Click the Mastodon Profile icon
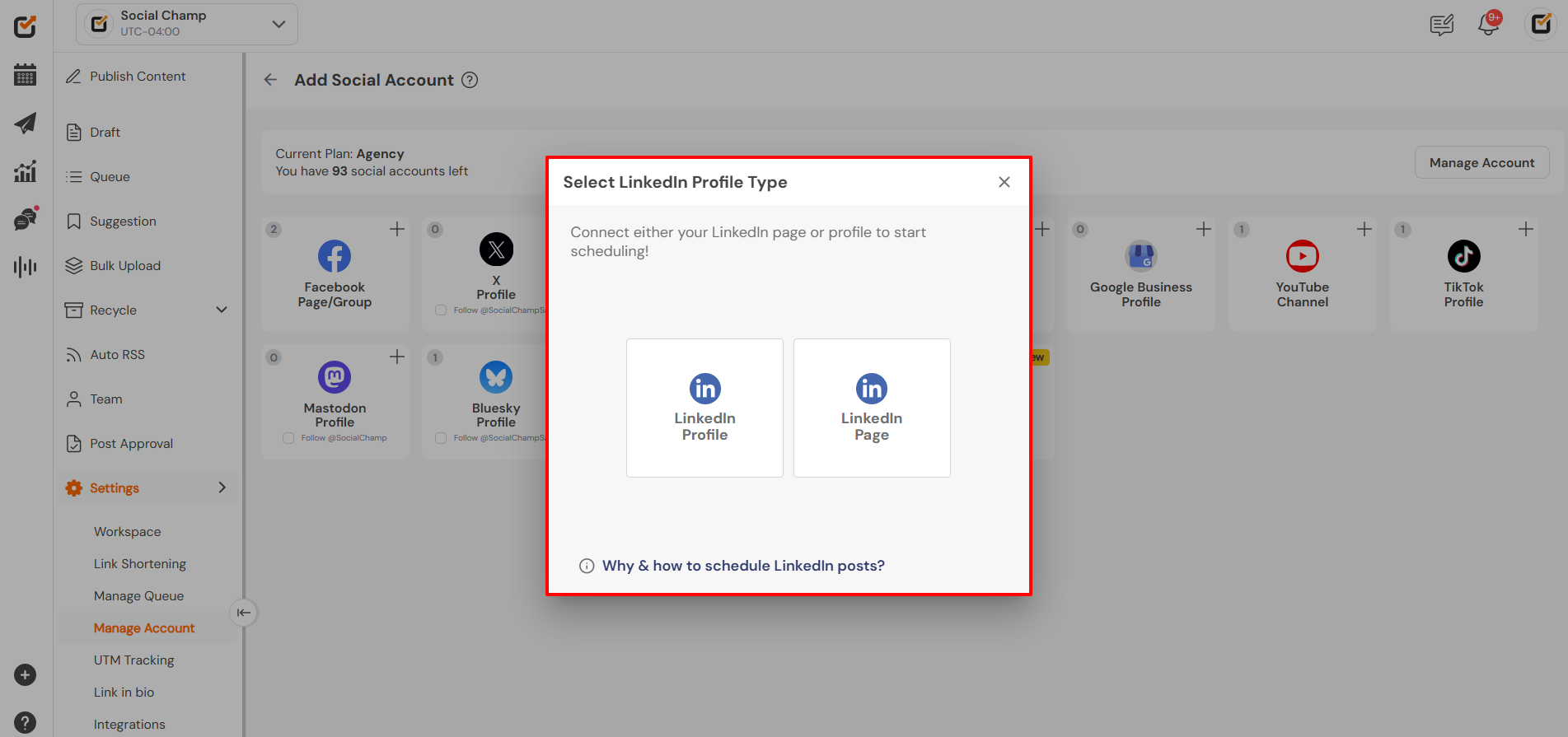Screen dimensions: 1568x737 pyautogui.click(x=335, y=377)
